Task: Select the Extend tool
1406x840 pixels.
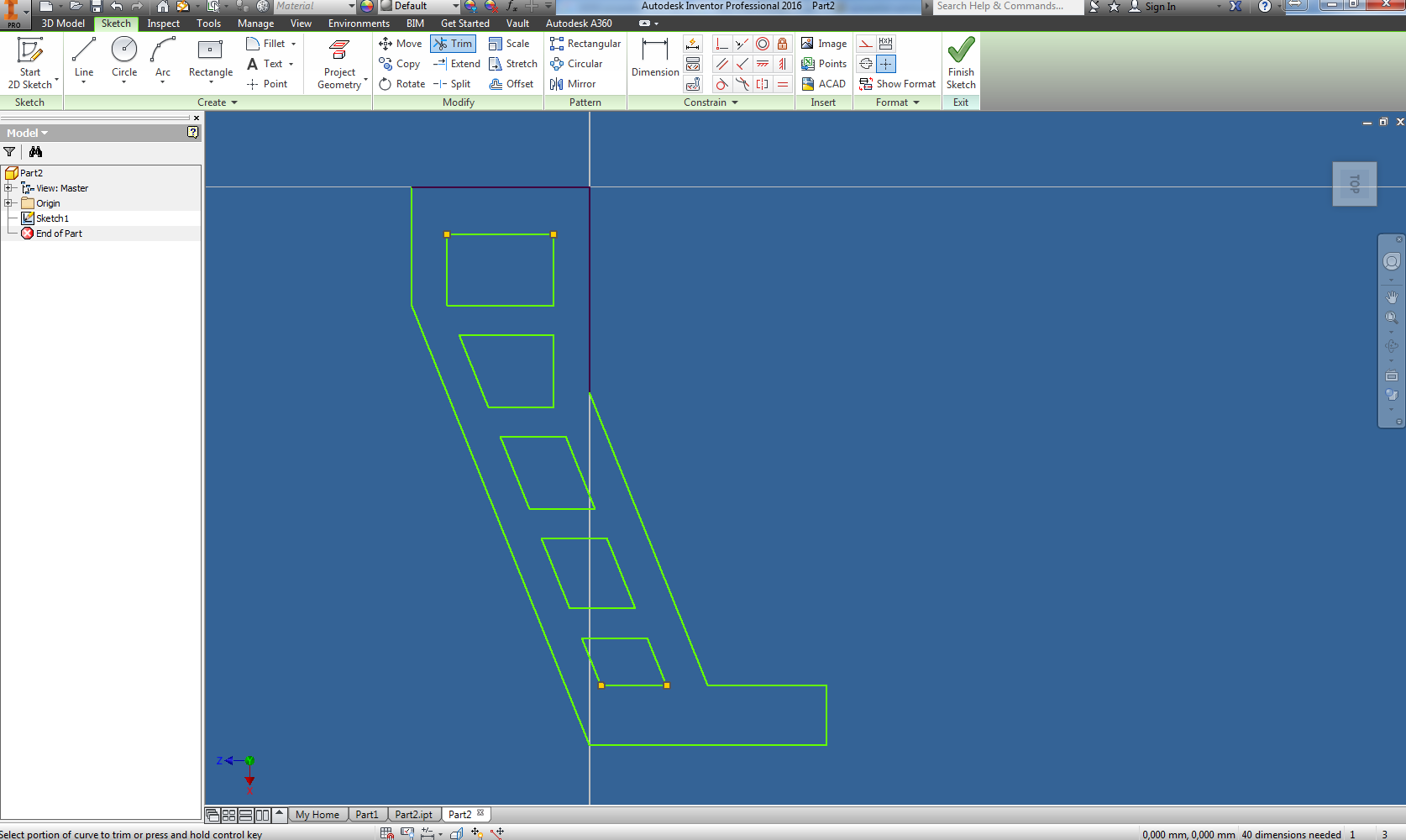Action: tap(457, 64)
